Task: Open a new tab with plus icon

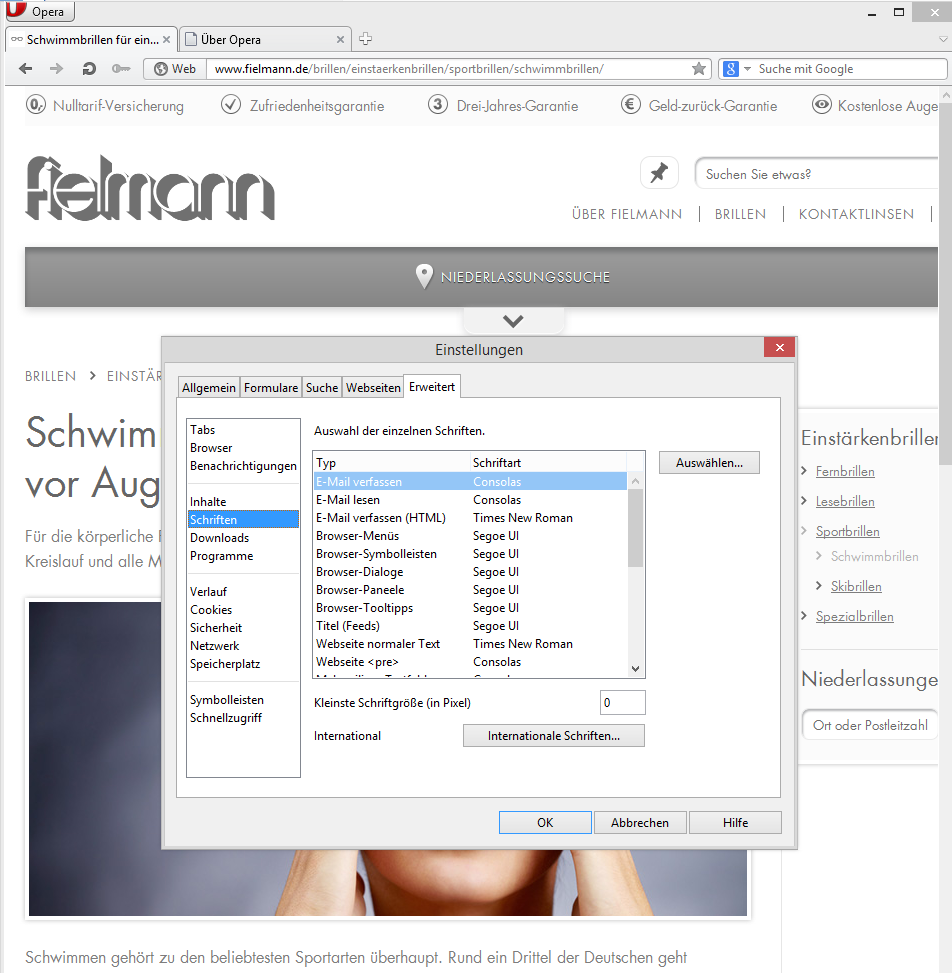Action: pos(366,38)
